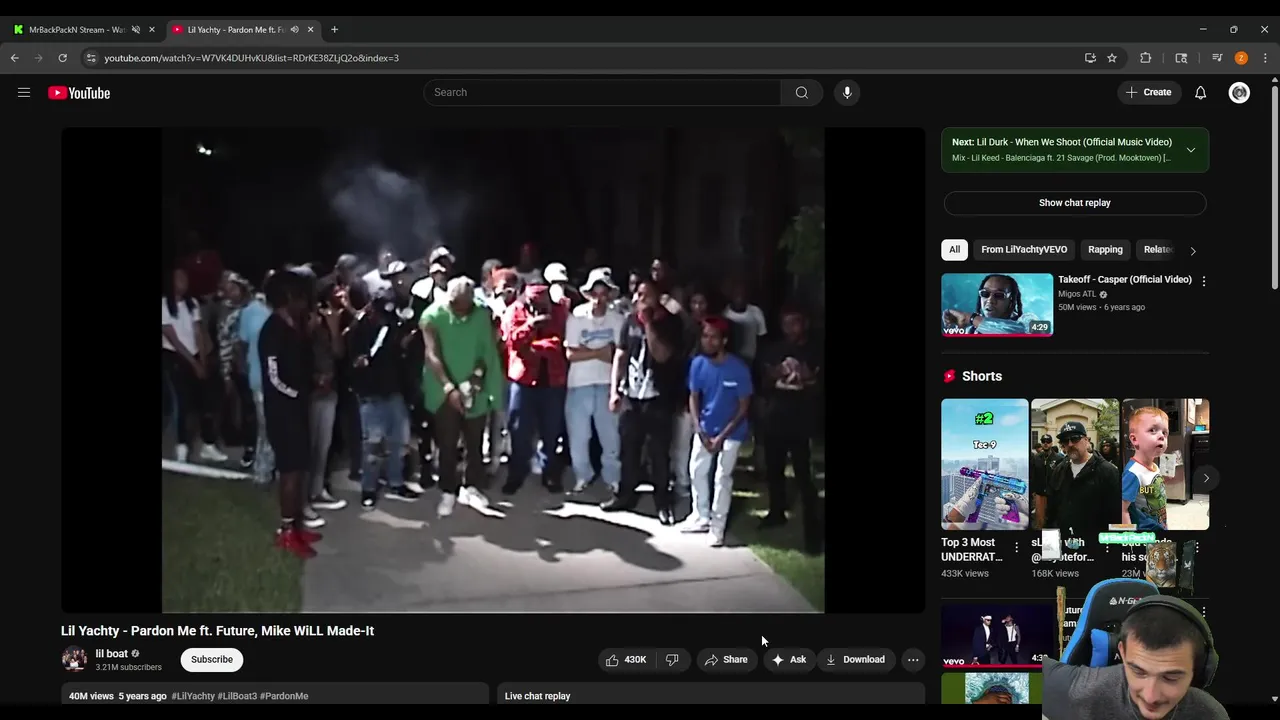Filter by From LilYachtyVEVO chip
Viewport: 1280px width, 720px height.
pos(1024,249)
